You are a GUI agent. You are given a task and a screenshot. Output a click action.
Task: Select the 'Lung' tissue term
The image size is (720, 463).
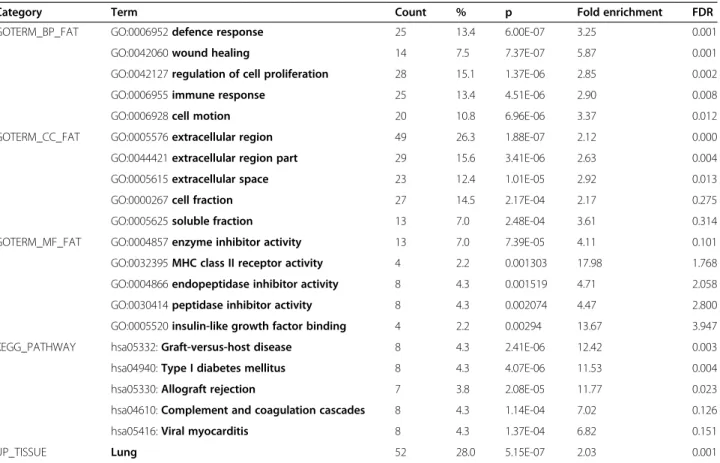tap(124, 452)
